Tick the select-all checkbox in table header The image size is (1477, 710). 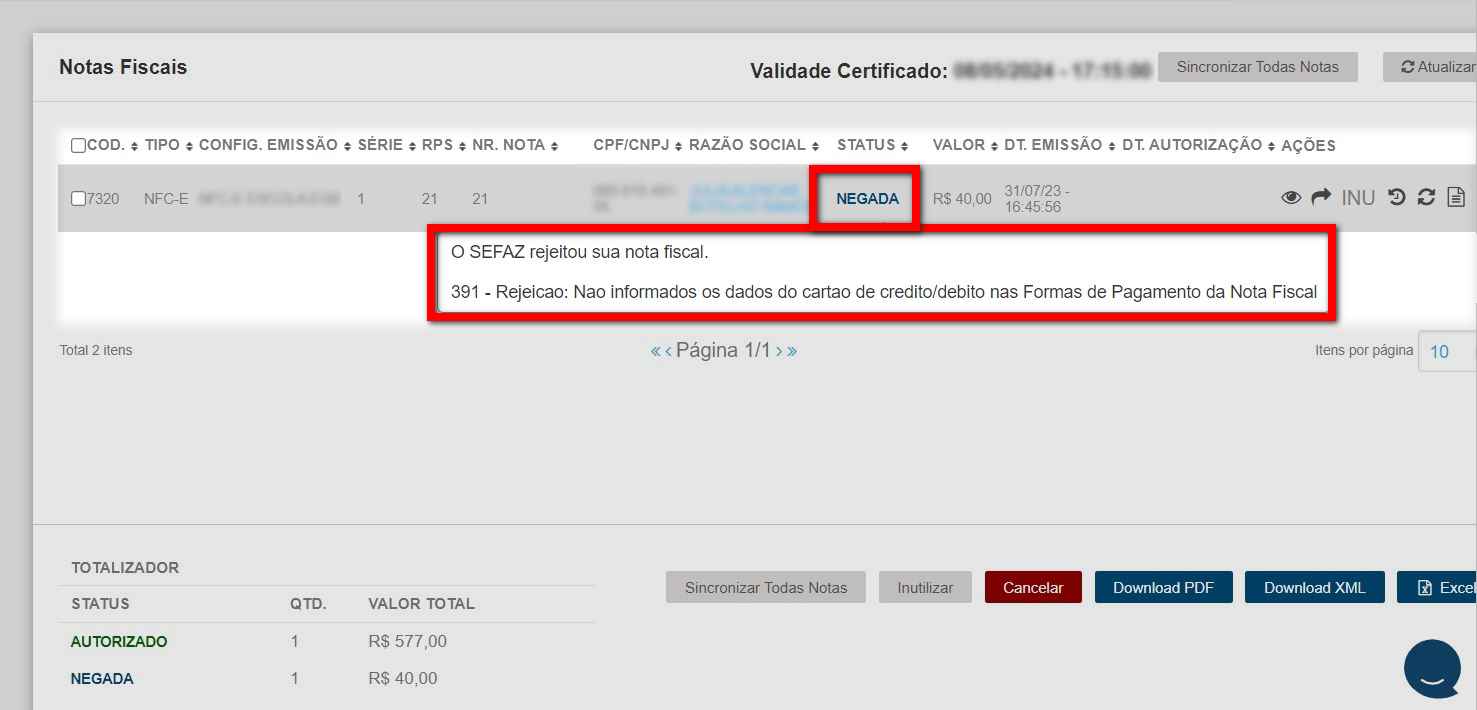(78, 146)
